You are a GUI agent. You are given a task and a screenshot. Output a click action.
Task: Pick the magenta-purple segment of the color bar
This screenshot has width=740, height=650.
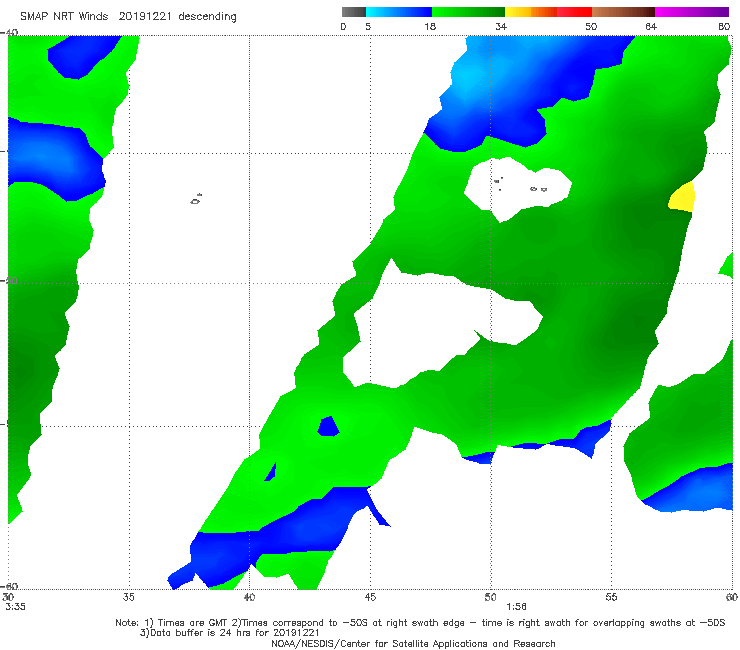pos(692,12)
